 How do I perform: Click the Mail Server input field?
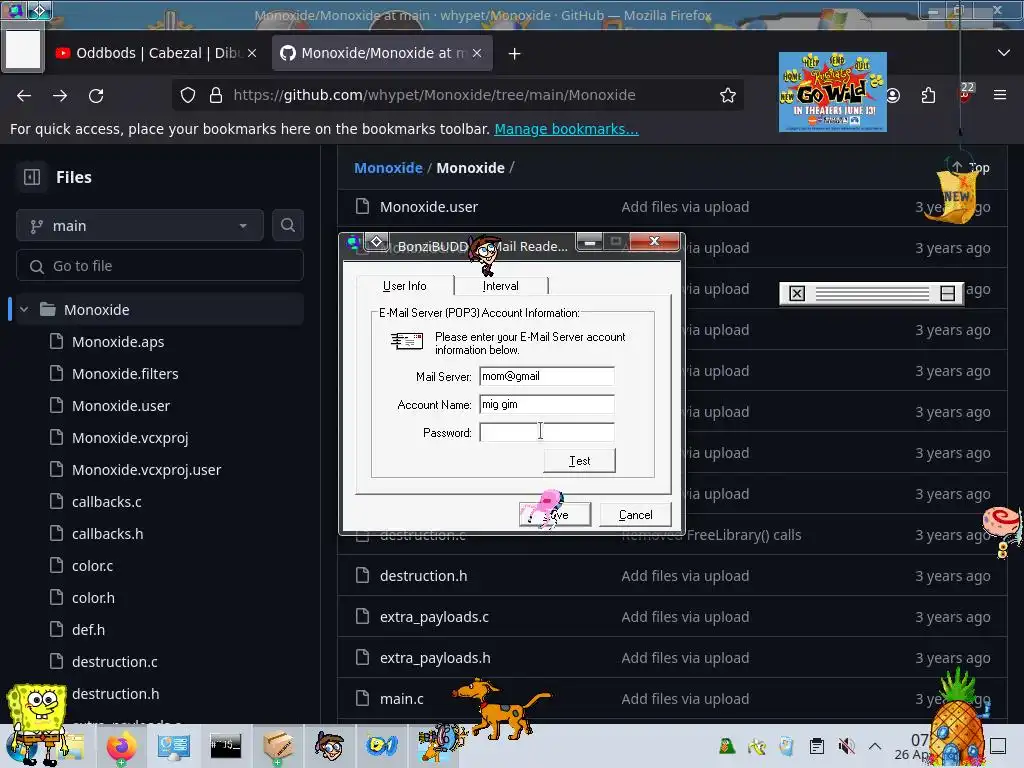tap(547, 376)
